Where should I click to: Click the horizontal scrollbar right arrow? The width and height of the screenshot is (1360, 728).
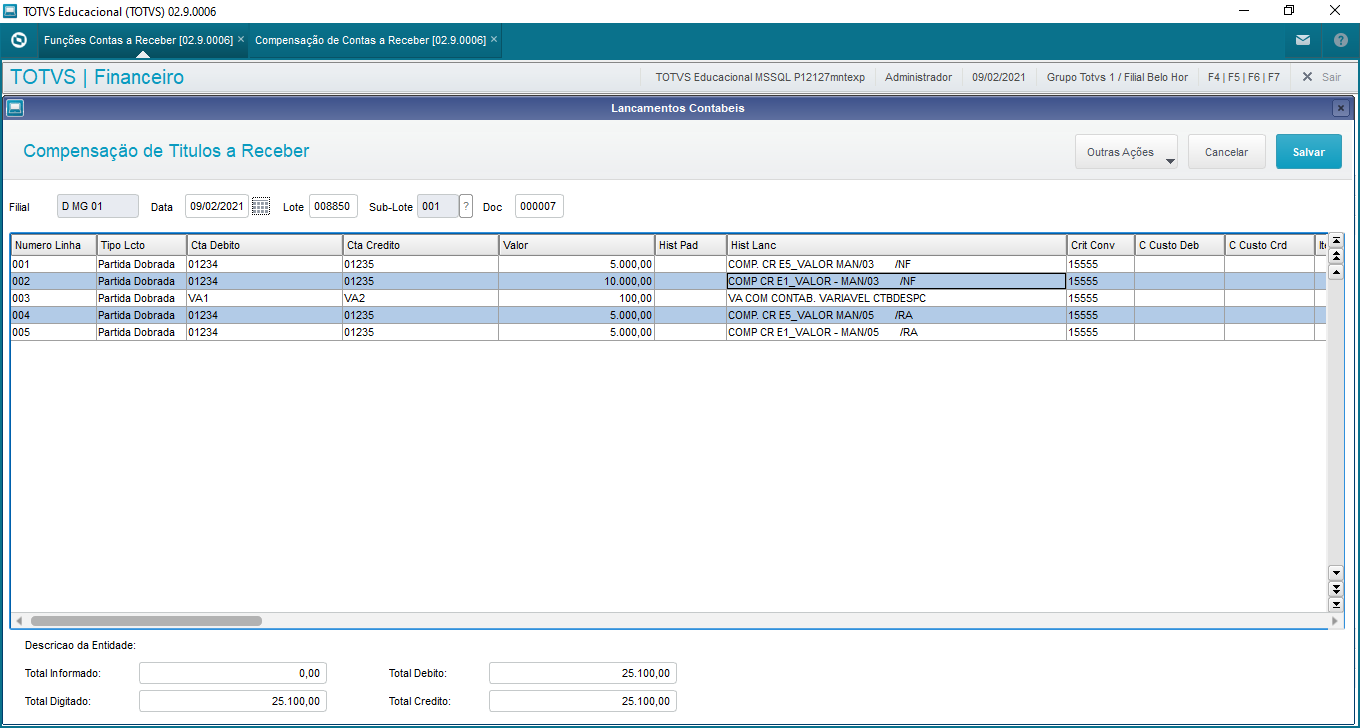point(1335,621)
